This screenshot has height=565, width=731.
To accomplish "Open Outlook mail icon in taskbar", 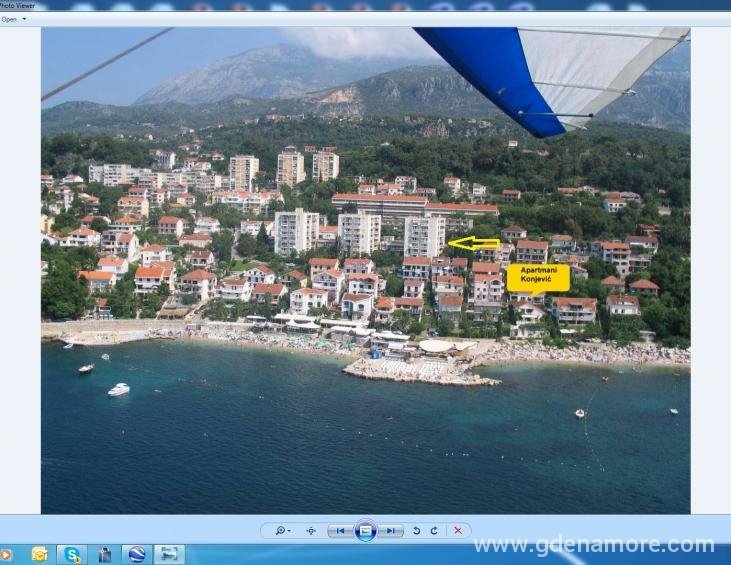I will pyautogui.click(x=40, y=555).
